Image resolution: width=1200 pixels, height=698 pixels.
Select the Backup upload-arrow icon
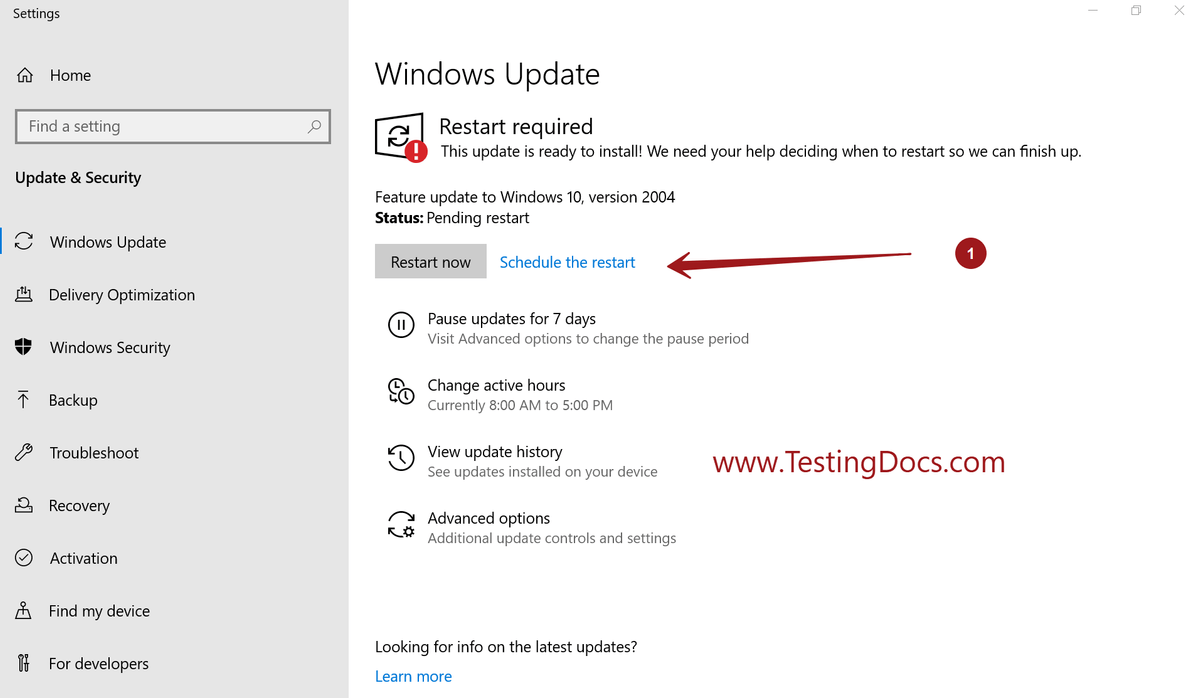tap(25, 400)
